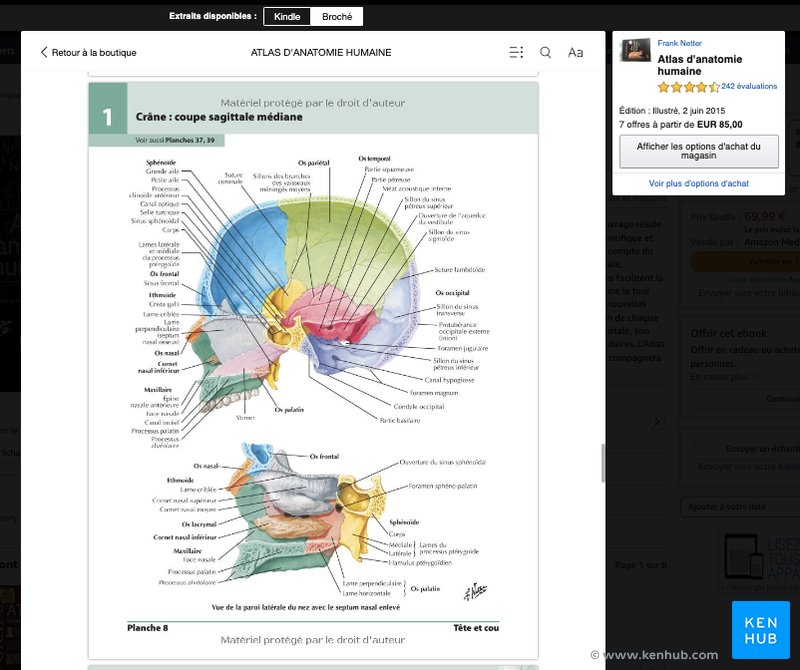The height and width of the screenshot is (670, 800).
Task: Select the Kindle excerpt tab
Action: coord(287,16)
